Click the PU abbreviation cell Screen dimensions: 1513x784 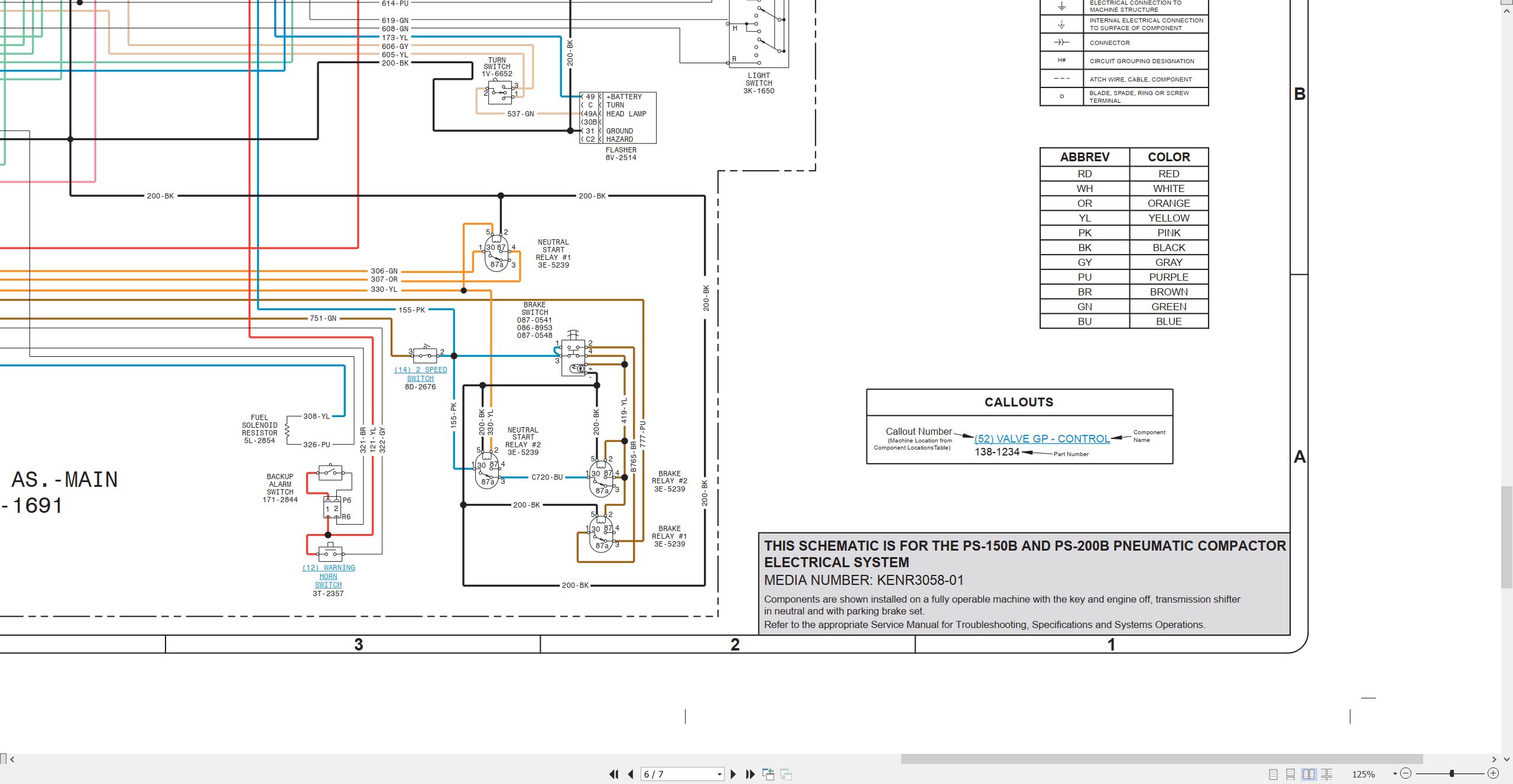pyautogui.click(x=1085, y=277)
